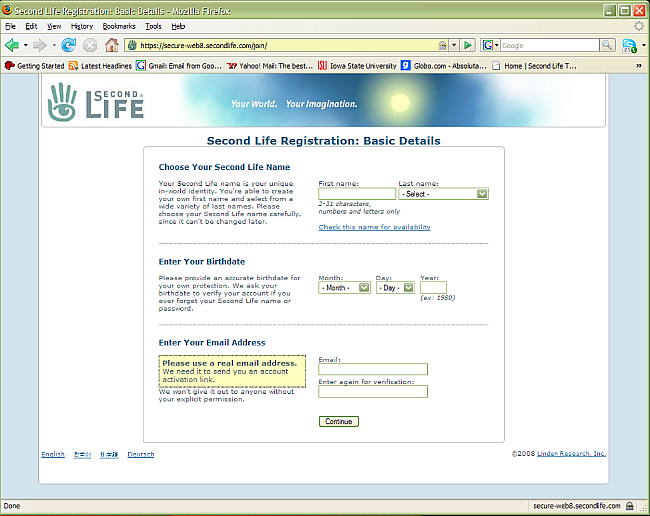Open the Day dropdown
This screenshot has height=516, width=650.
pyautogui.click(x=395, y=288)
